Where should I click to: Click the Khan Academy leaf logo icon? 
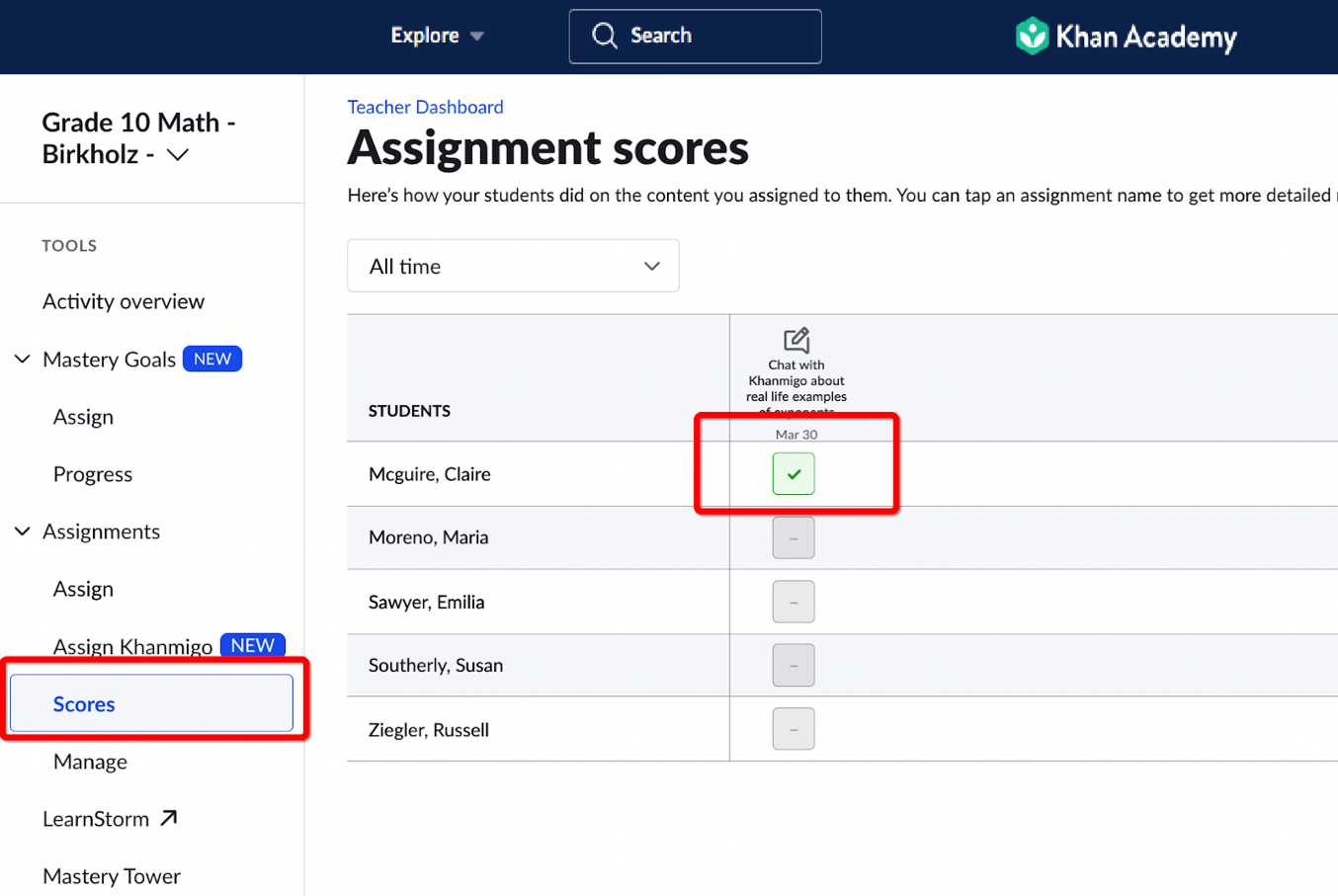click(x=1032, y=37)
